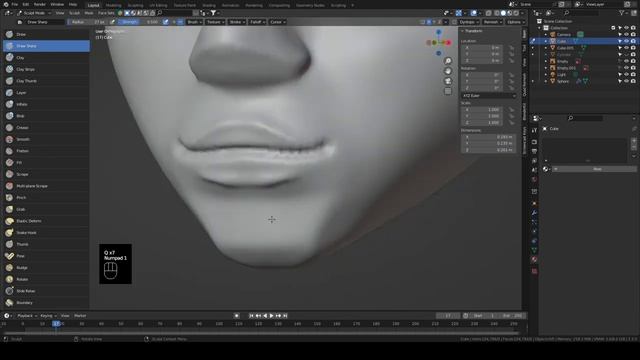The height and width of the screenshot is (360, 640).
Task: Open the Stroke settings dropdown
Action: tap(237, 22)
